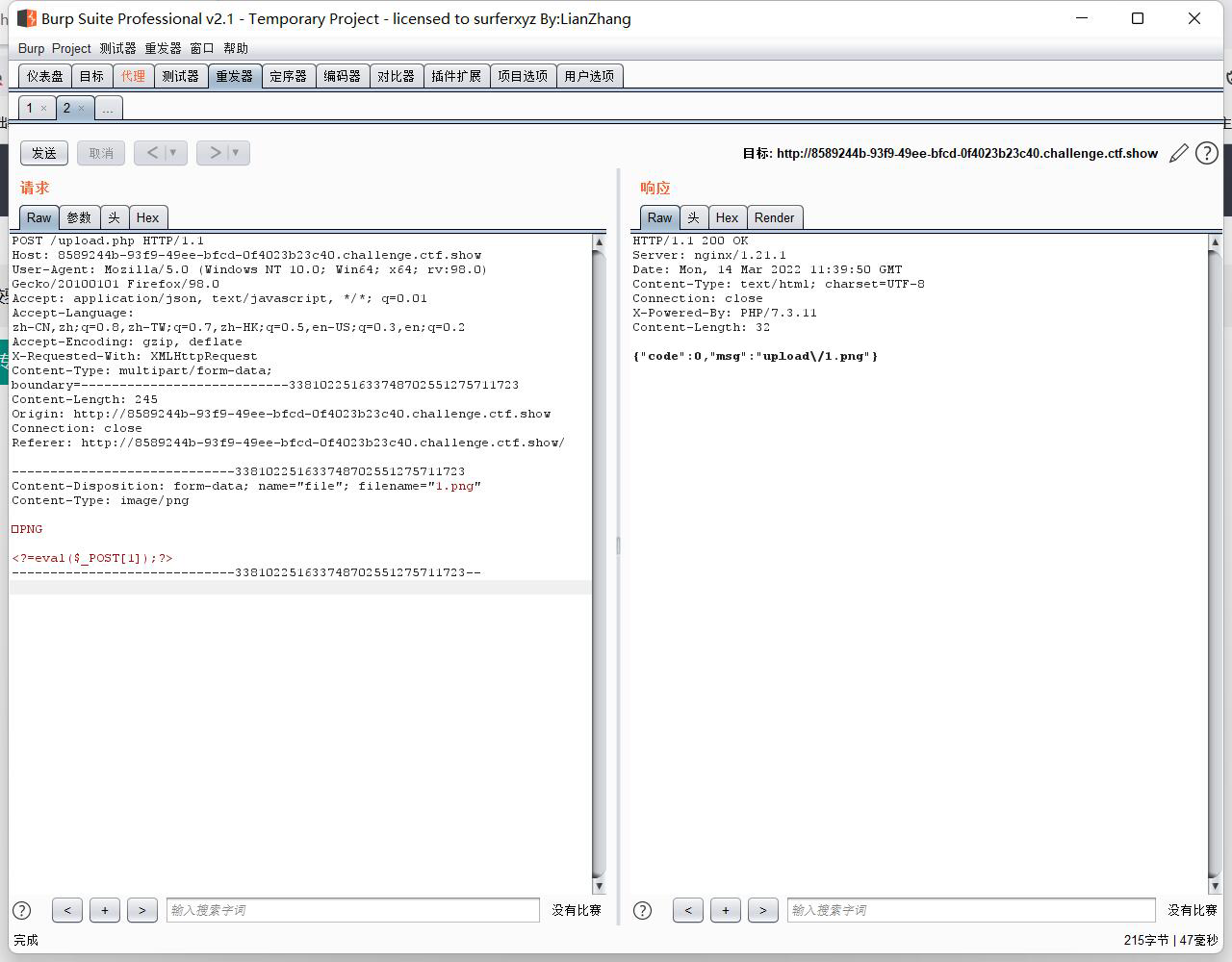Click request search + options button
Screen dimensions: 1232x962
coord(104,910)
